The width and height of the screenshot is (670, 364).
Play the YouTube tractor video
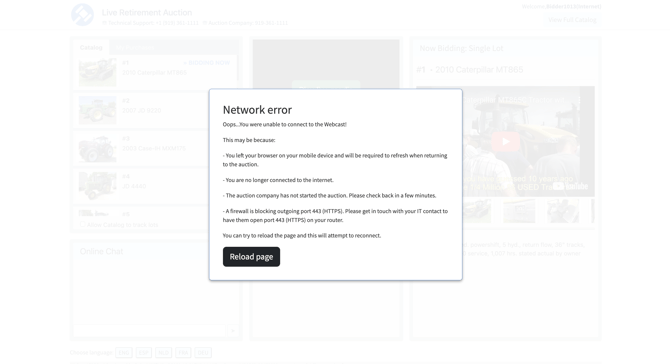pyautogui.click(x=505, y=141)
